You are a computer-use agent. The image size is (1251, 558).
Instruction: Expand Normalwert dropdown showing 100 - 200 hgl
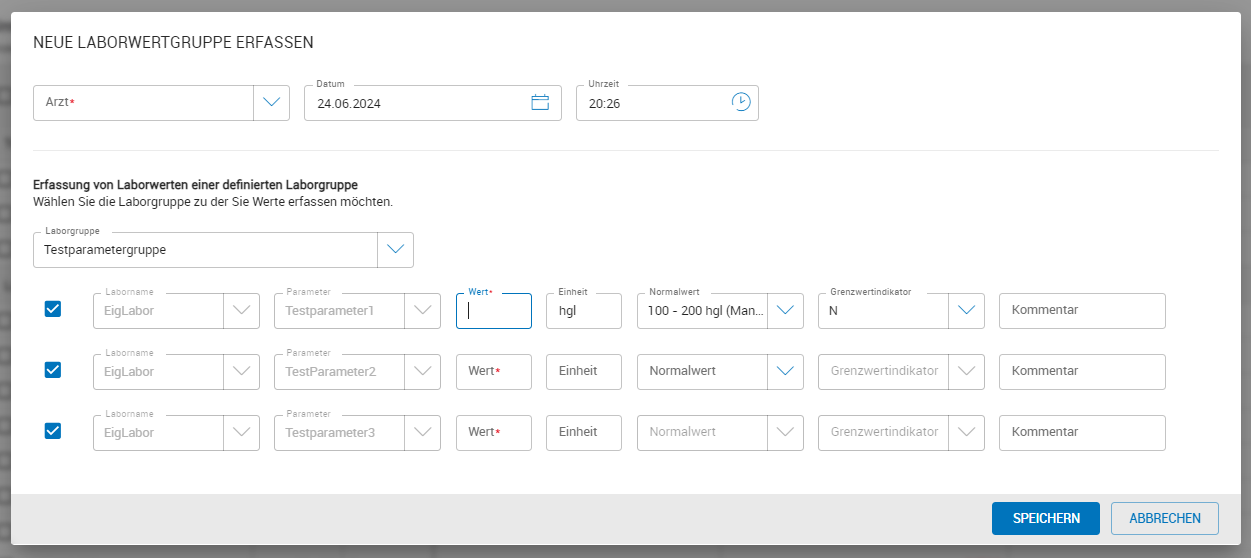coord(786,311)
